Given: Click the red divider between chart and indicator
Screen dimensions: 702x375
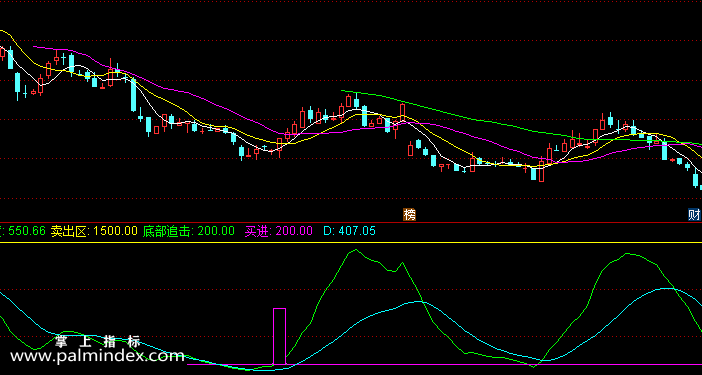Looking at the screenshot, I should coord(351,222).
